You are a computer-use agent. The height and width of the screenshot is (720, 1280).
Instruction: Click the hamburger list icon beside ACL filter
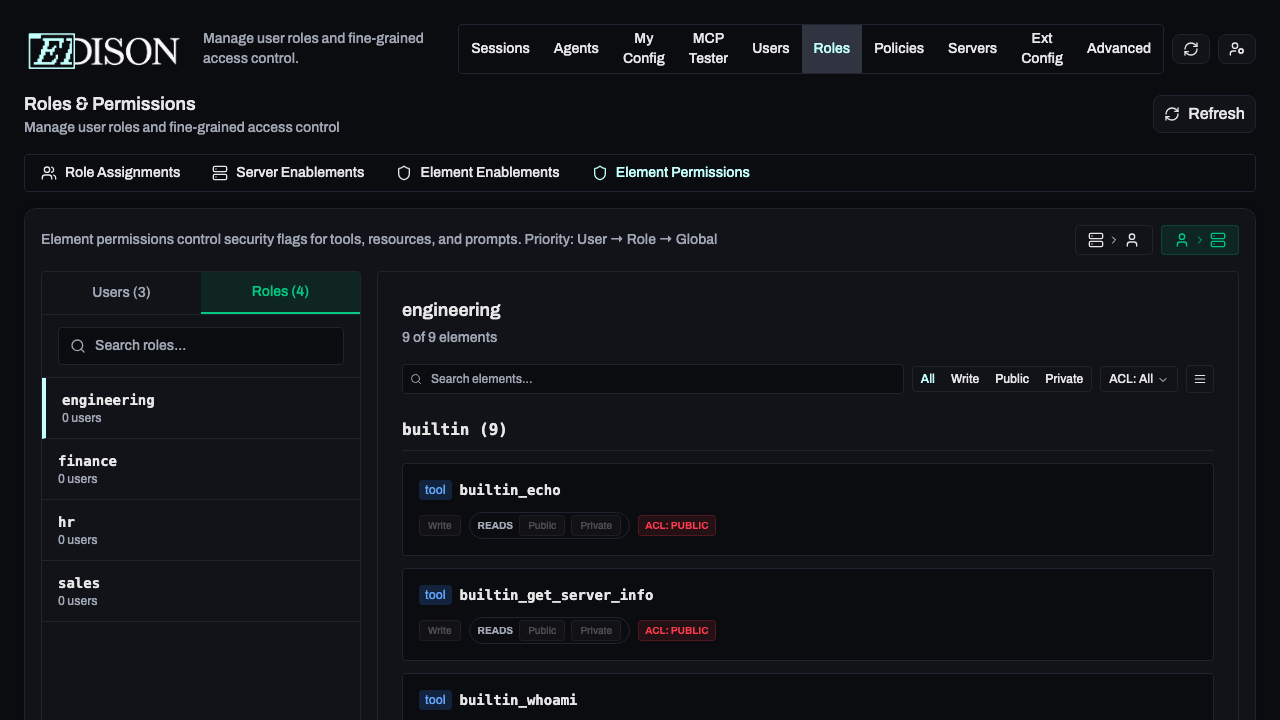click(1199, 378)
